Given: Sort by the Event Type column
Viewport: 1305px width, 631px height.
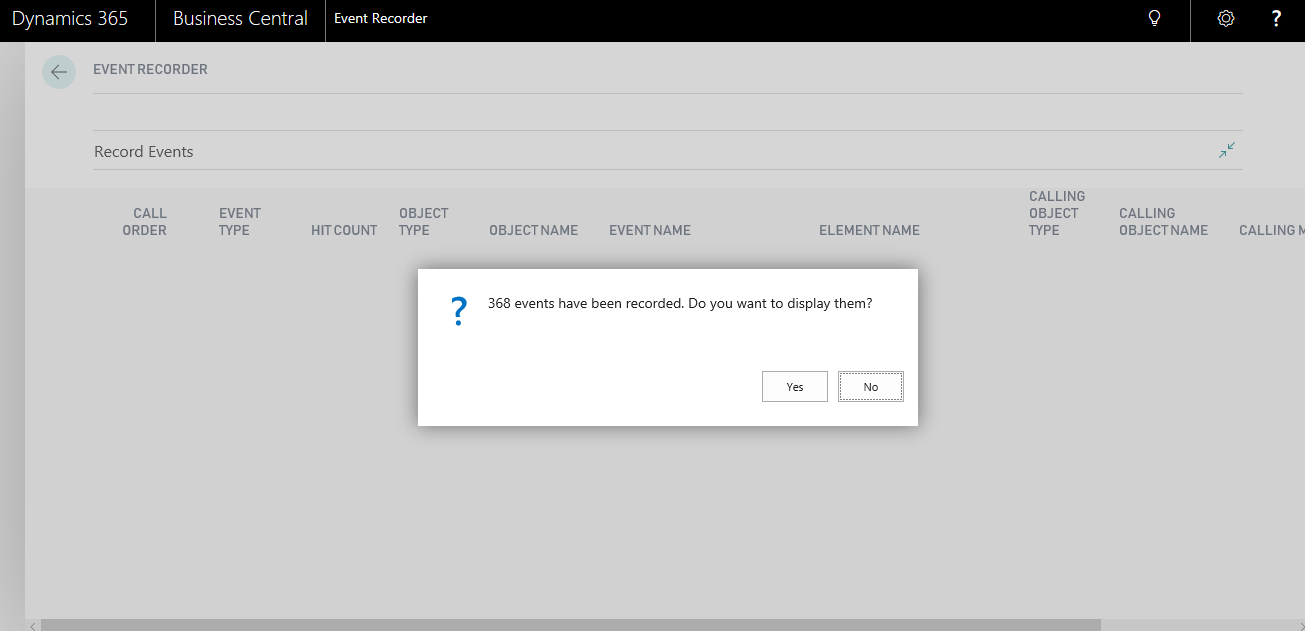Looking at the screenshot, I should tap(238, 222).
